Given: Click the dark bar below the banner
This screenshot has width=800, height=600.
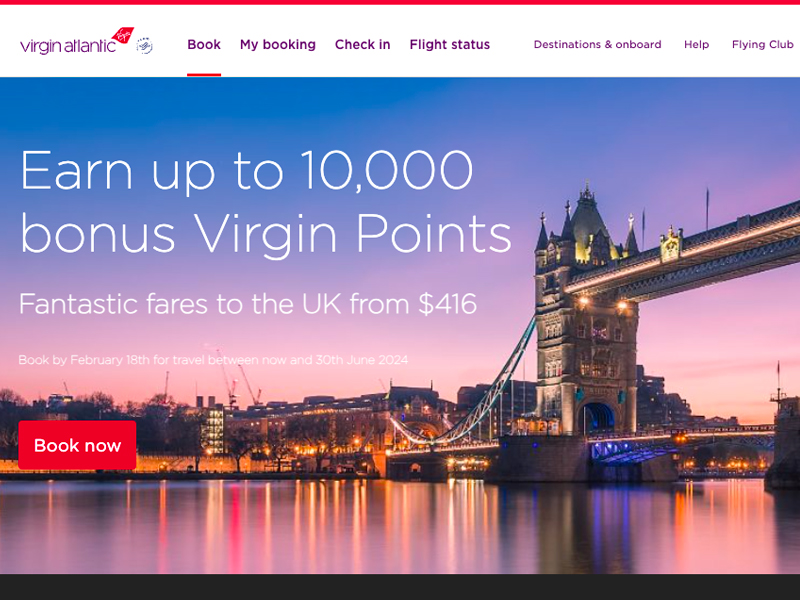Looking at the screenshot, I should pos(400,587).
